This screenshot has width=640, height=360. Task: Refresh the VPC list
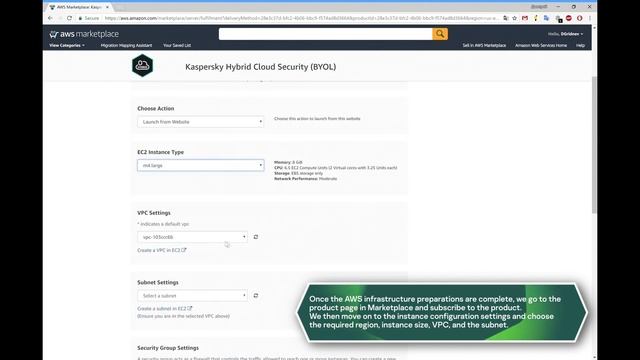(256, 237)
